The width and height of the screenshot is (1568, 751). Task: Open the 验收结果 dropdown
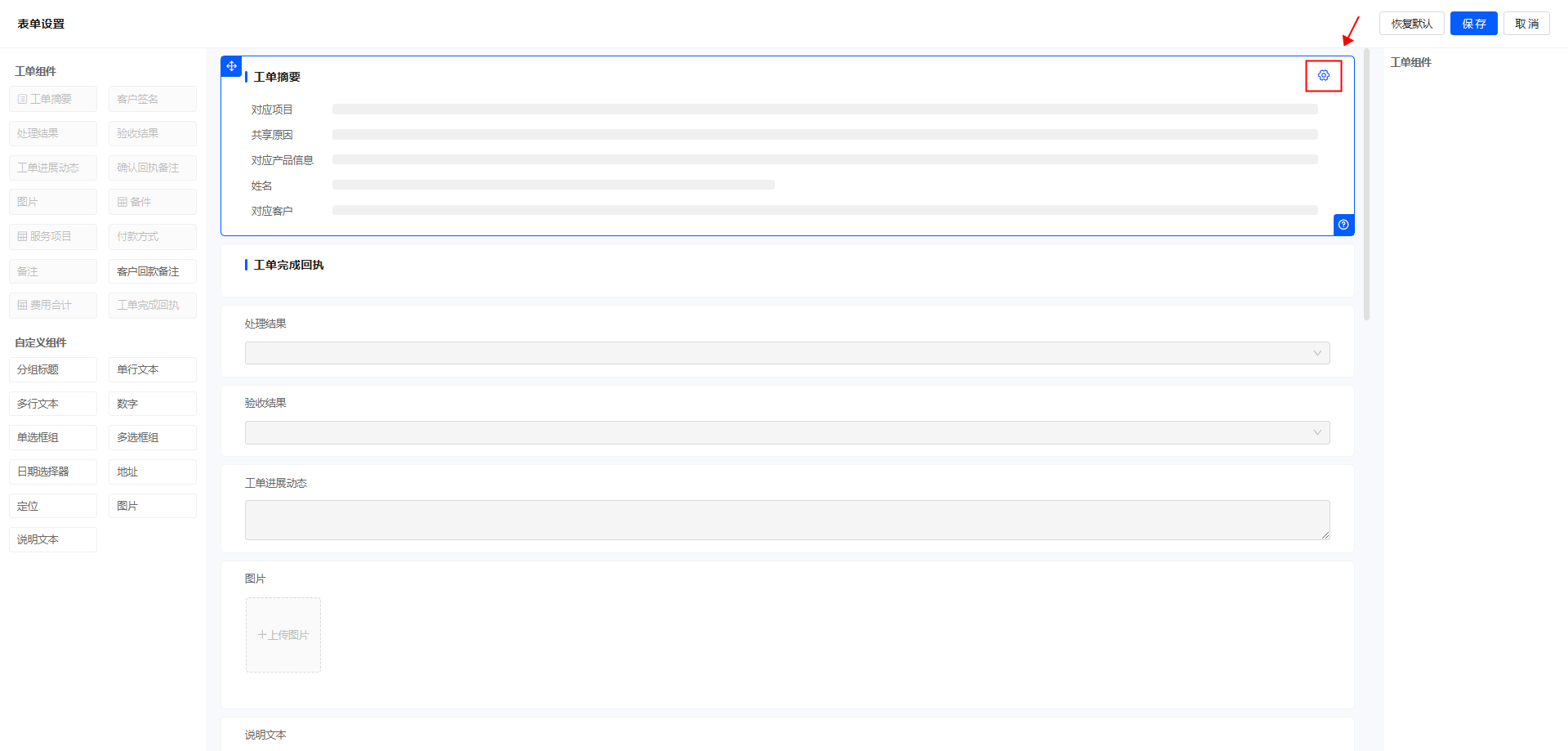point(787,432)
